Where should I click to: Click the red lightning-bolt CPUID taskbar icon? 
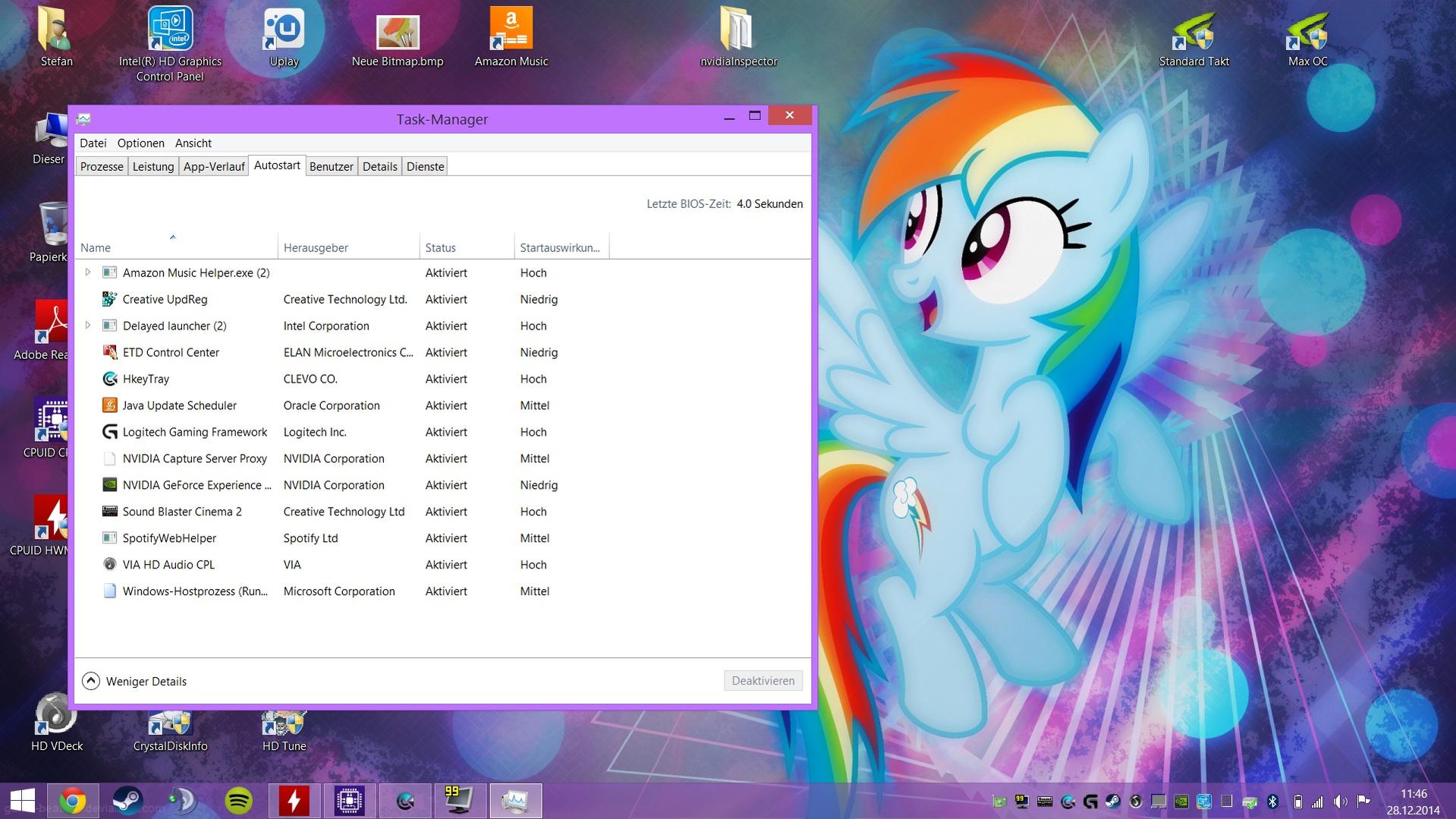click(x=294, y=801)
